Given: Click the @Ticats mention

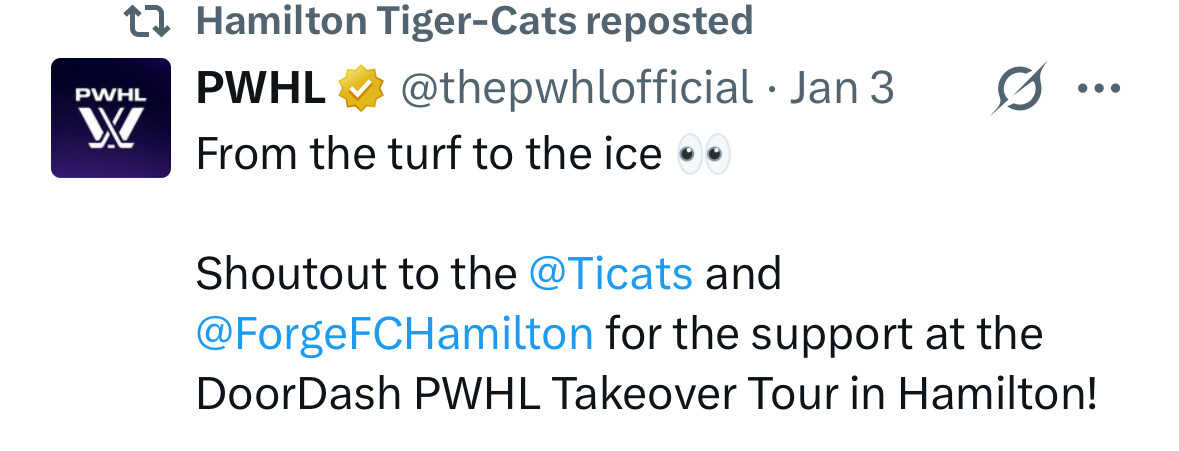Looking at the screenshot, I should click(x=610, y=273).
